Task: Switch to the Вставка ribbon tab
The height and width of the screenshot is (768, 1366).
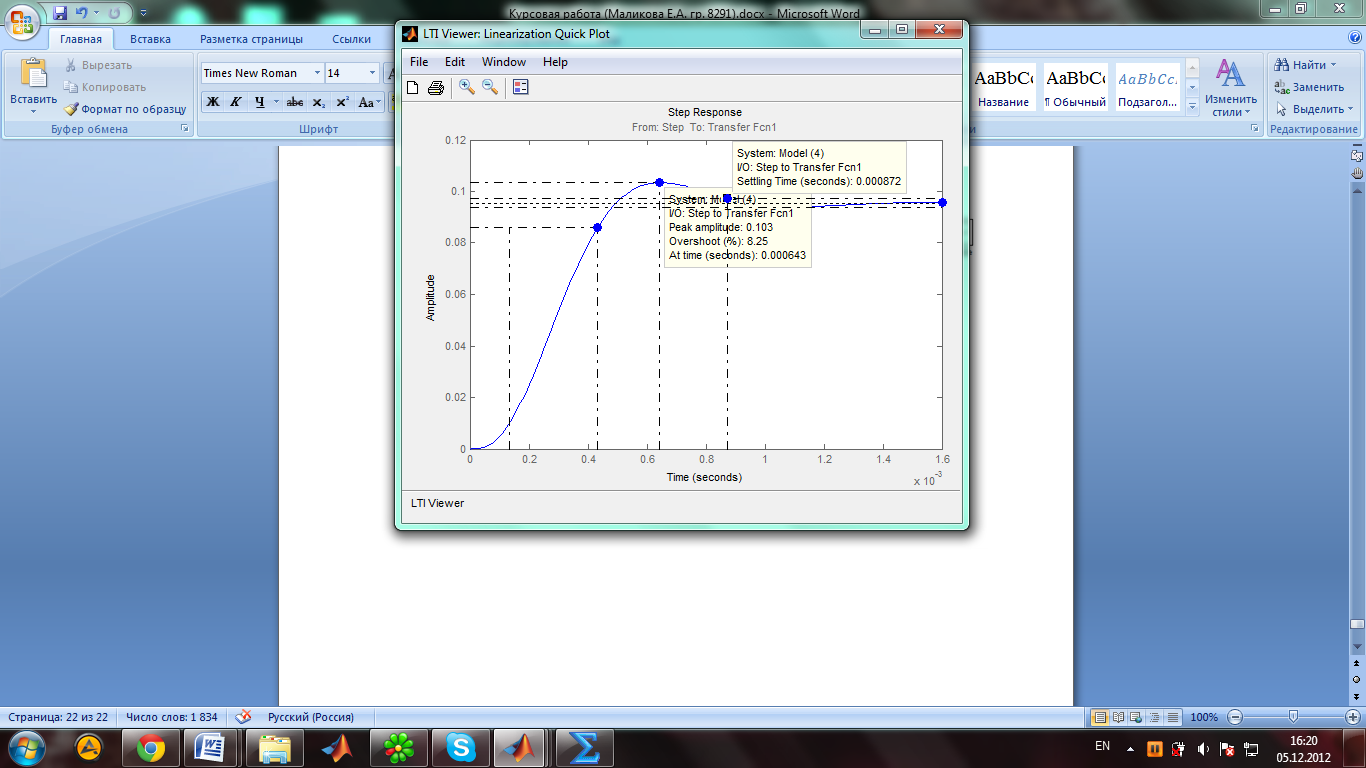Action: click(x=150, y=39)
